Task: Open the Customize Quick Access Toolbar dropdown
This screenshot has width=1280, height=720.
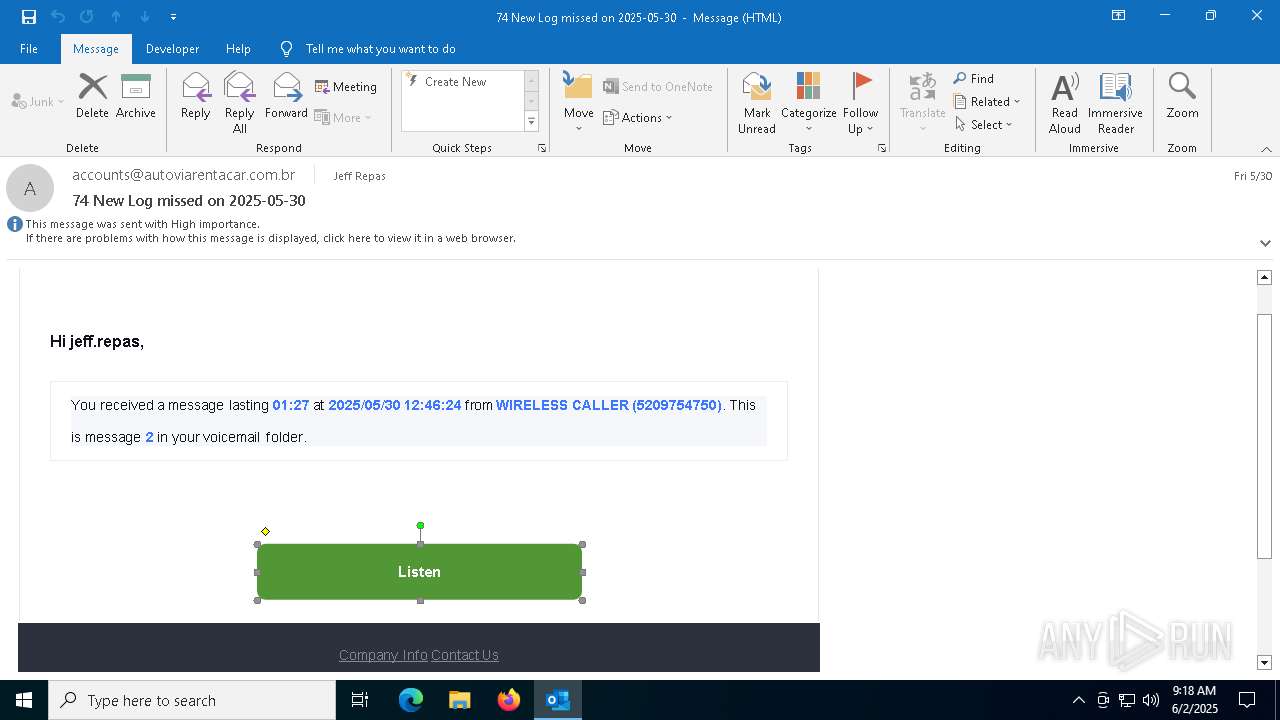Action: 173,17
